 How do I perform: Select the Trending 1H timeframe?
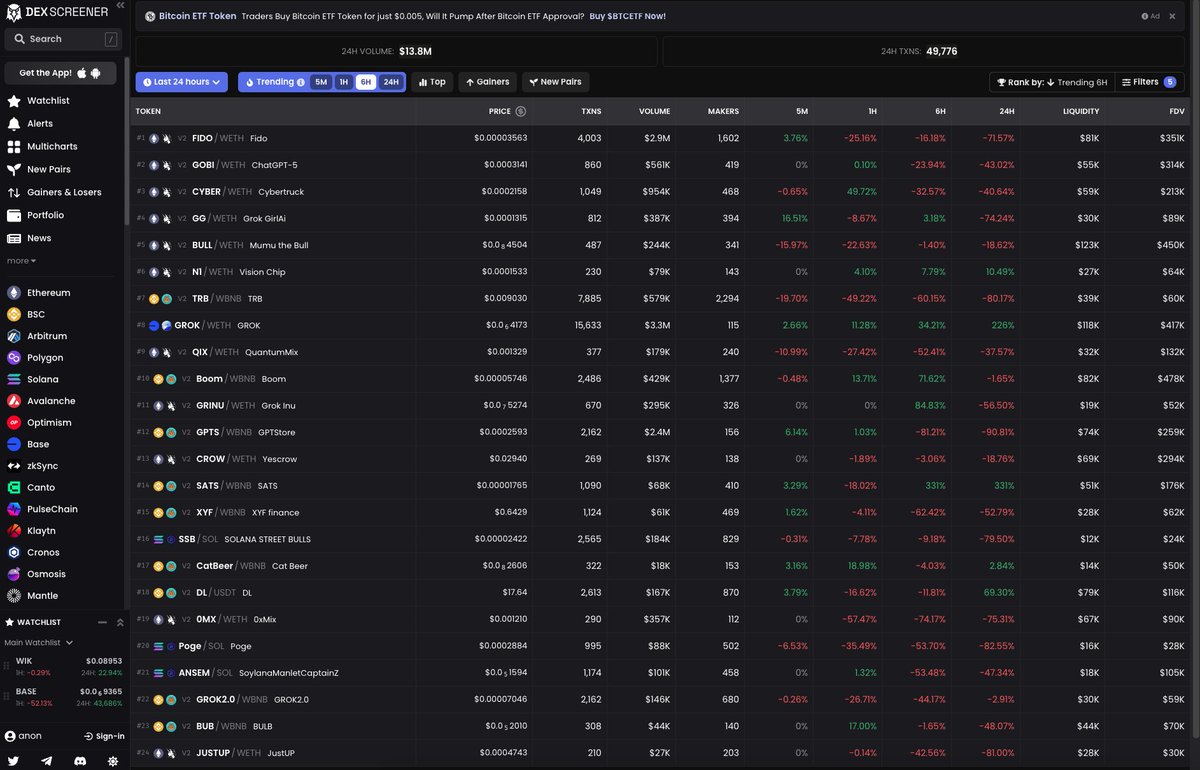tap(343, 82)
